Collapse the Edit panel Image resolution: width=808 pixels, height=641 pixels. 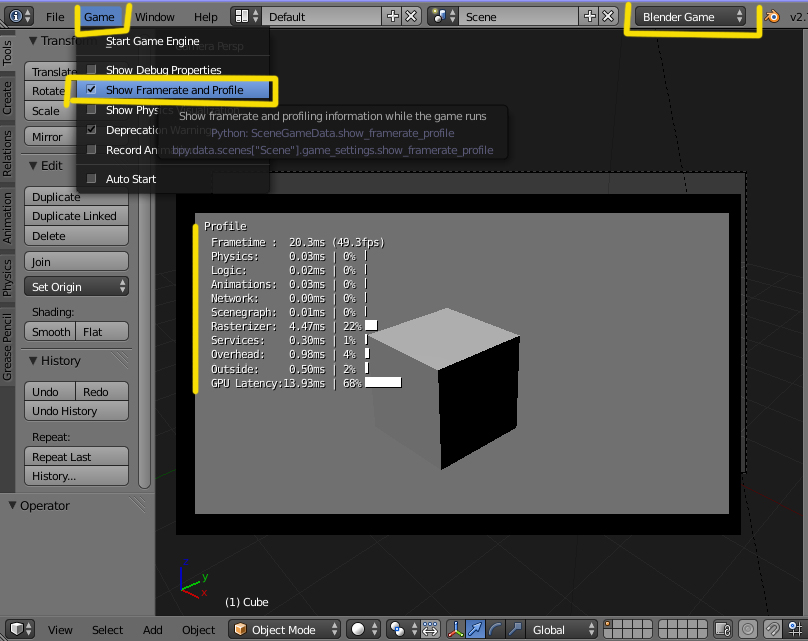point(33,165)
